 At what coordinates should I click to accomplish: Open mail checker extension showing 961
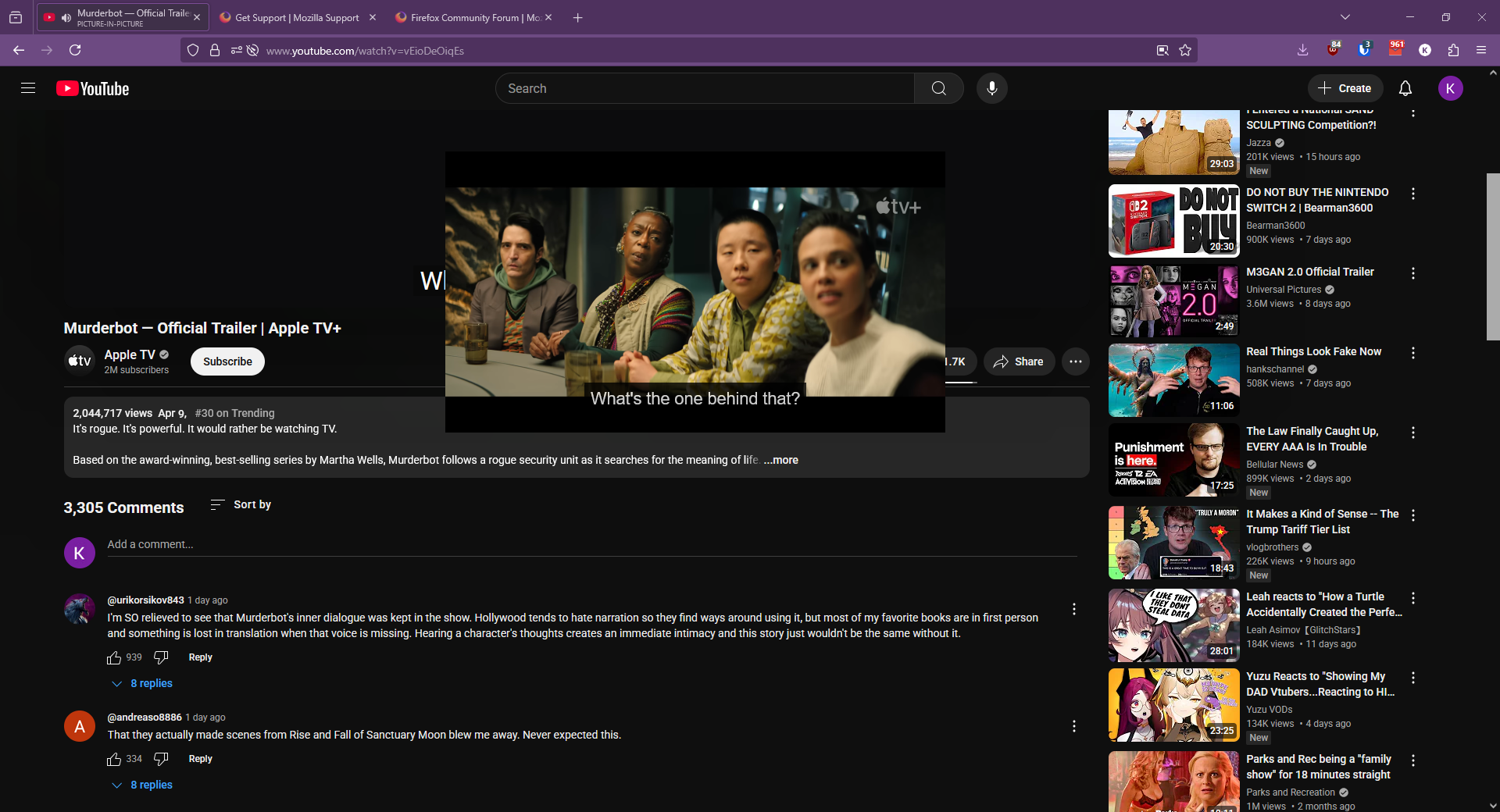1395,49
